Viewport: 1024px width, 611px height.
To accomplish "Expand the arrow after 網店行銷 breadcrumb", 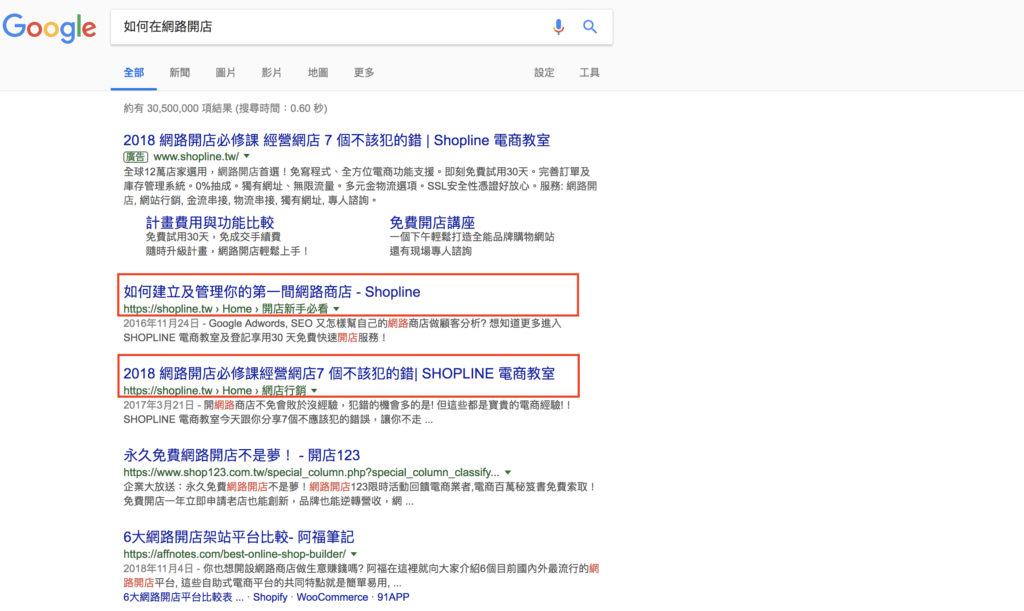I will (x=314, y=390).
